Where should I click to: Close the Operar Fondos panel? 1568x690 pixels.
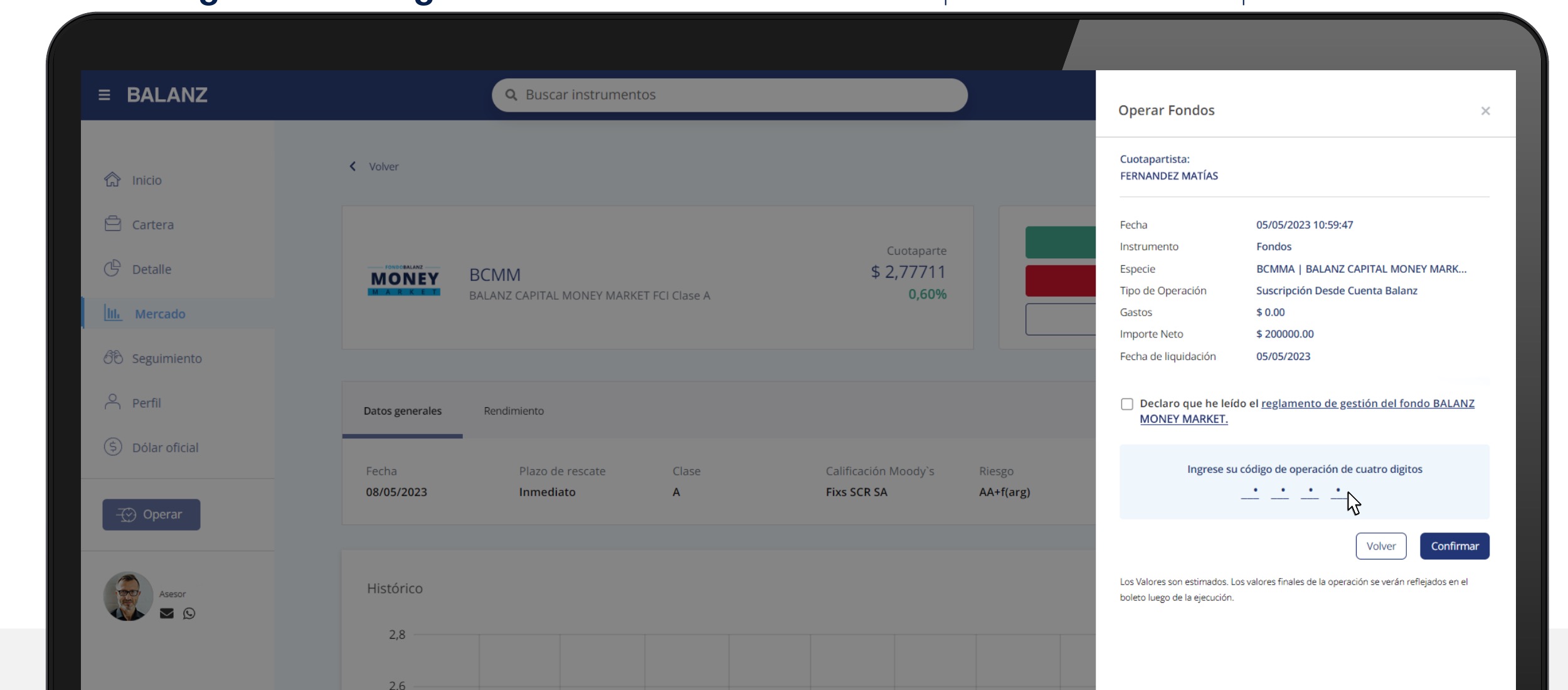pos(1485,111)
